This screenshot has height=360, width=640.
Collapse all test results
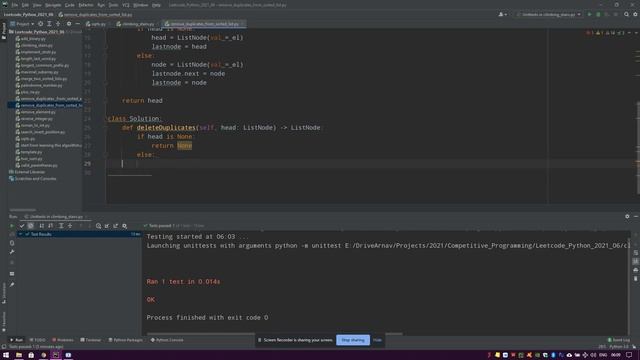(70, 226)
